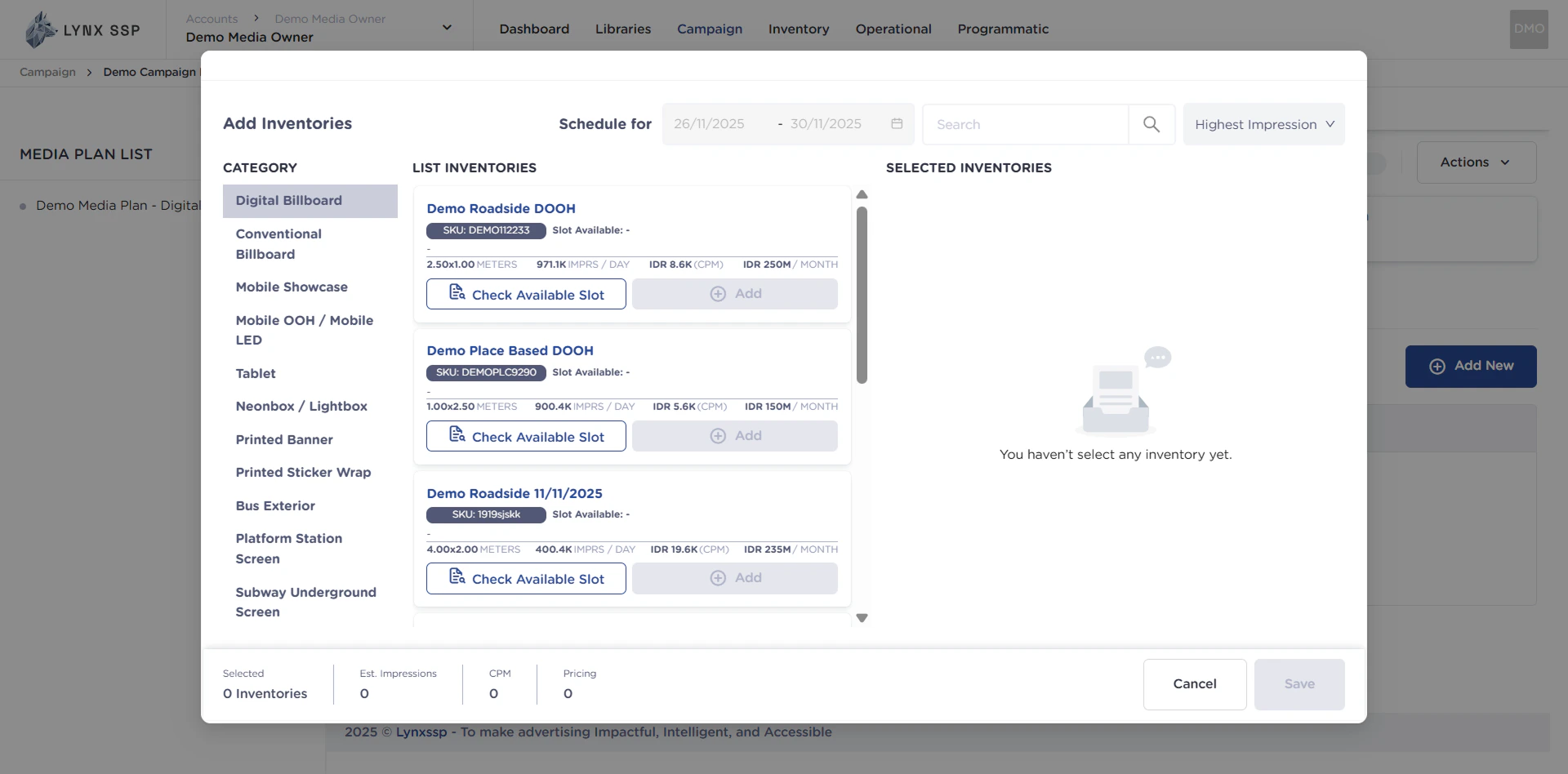
Task: Check Available Slot for Demo Roadside 11/11/2025
Action: [526, 578]
